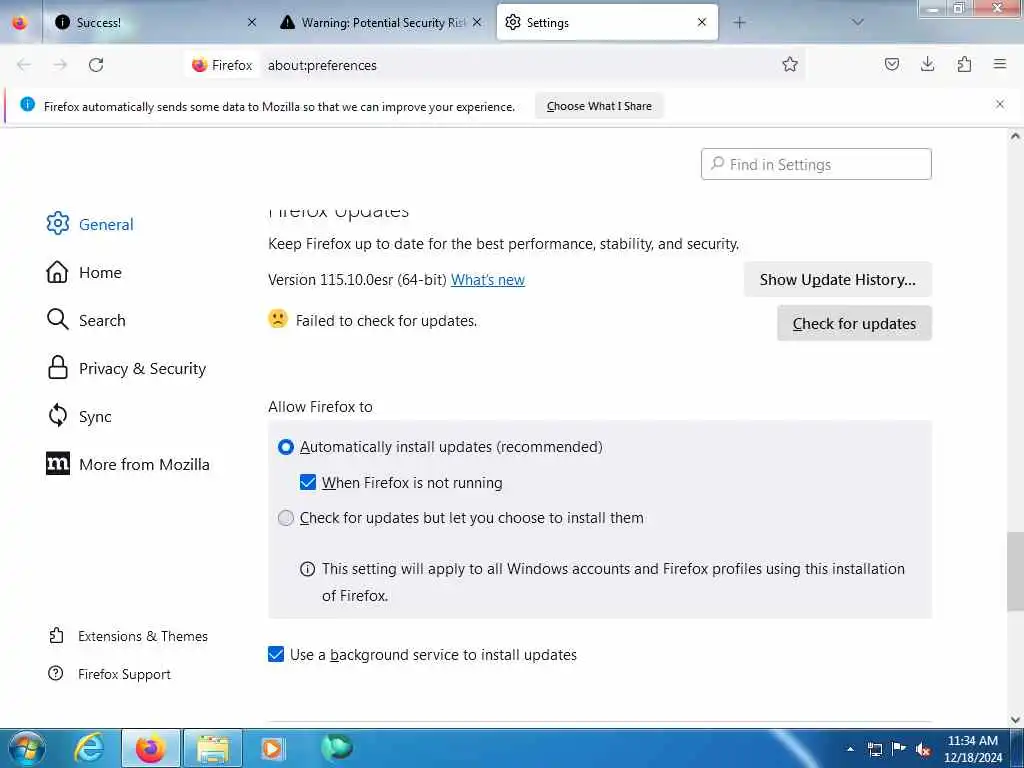
Task: Click the Find in Settings search field
Action: pyautogui.click(x=816, y=164)
